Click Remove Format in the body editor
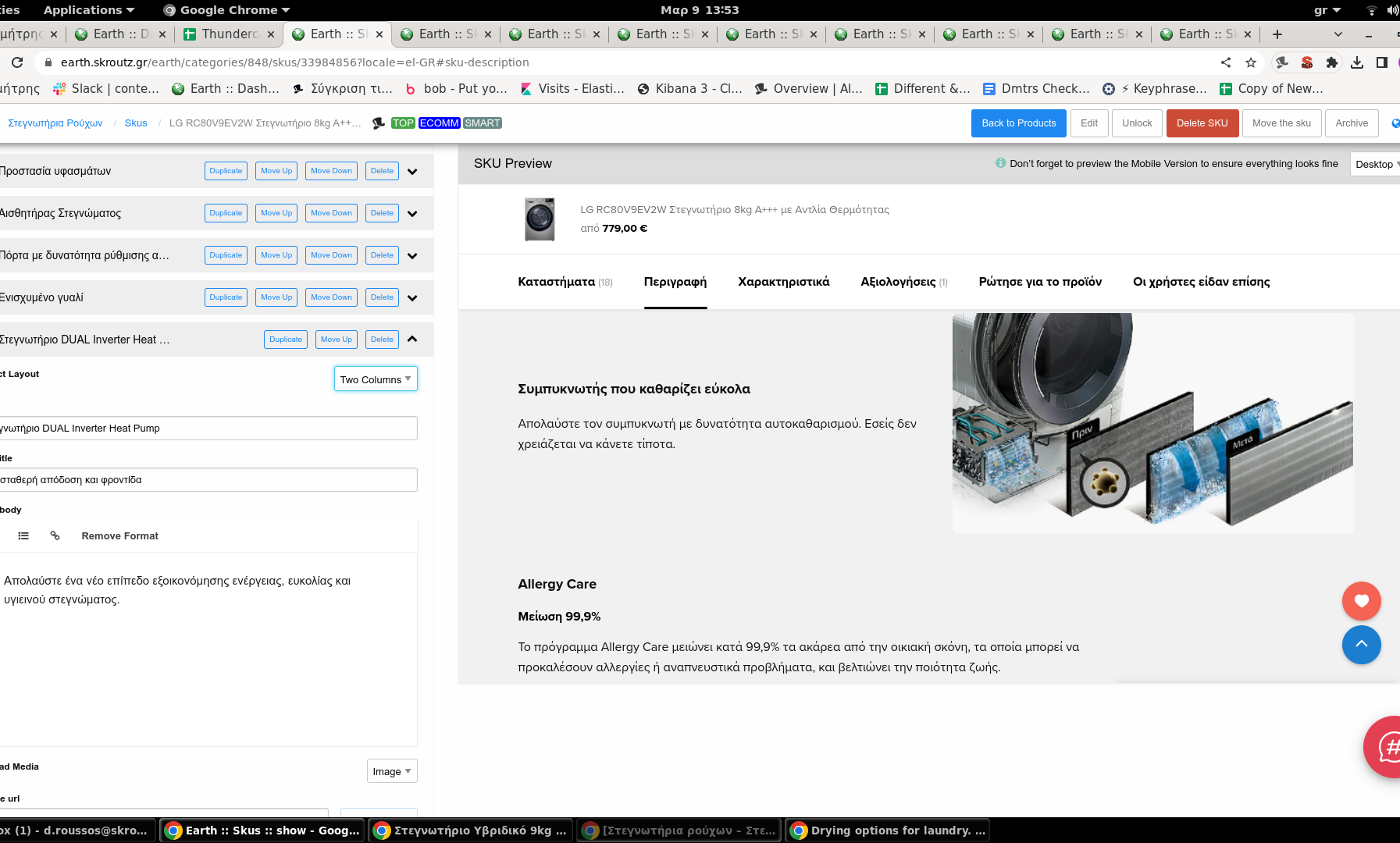This screenshot has width=1400, height=843. [x=119, y=536]
